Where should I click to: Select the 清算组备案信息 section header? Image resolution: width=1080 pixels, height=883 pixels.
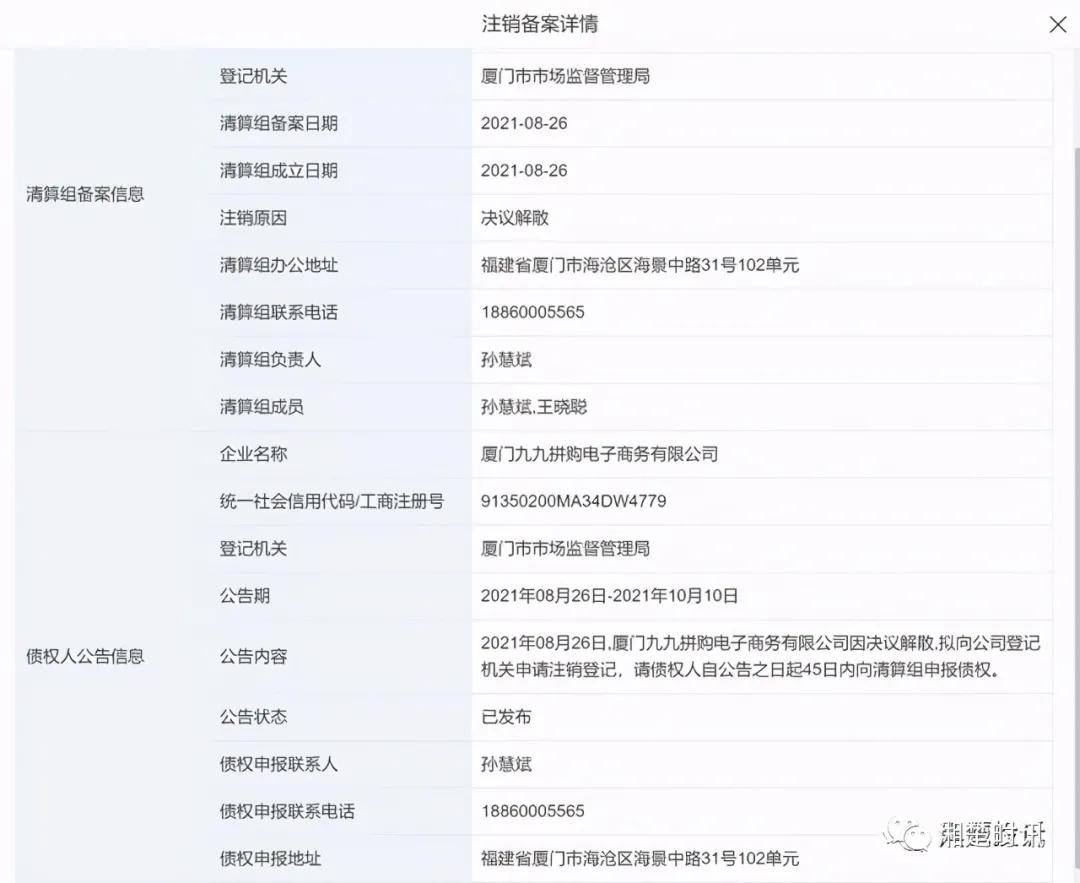click(85, 194)
